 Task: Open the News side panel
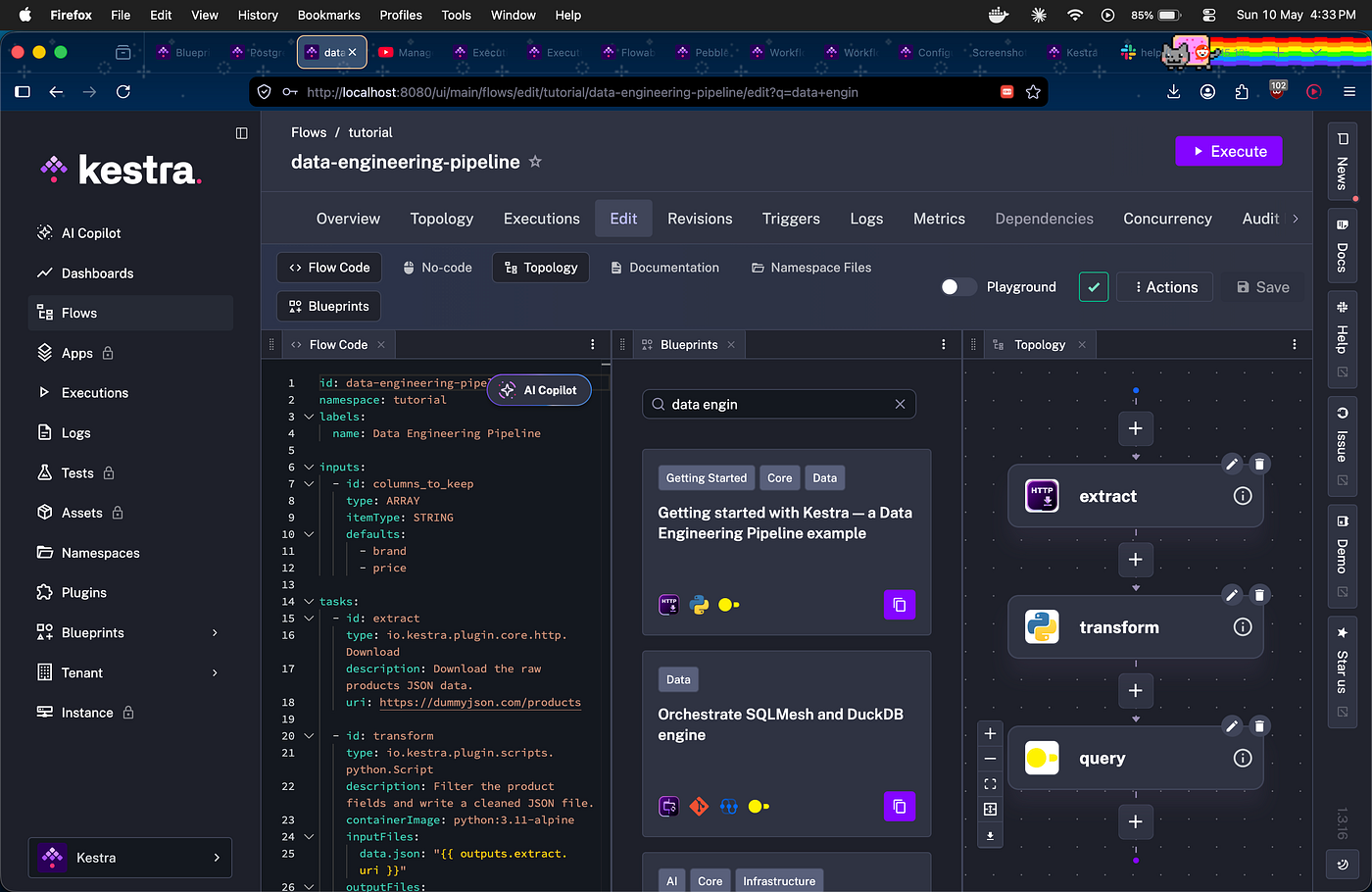click(x=1343, y=163)
